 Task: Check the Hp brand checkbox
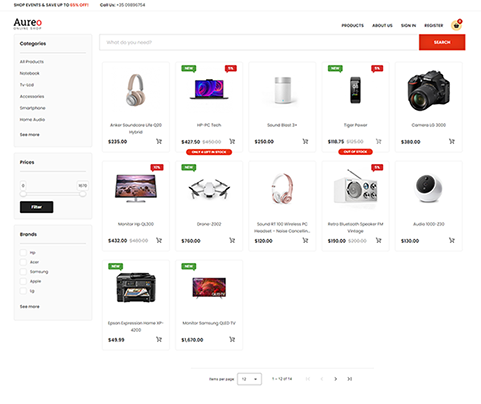click(x=23, y=252)
